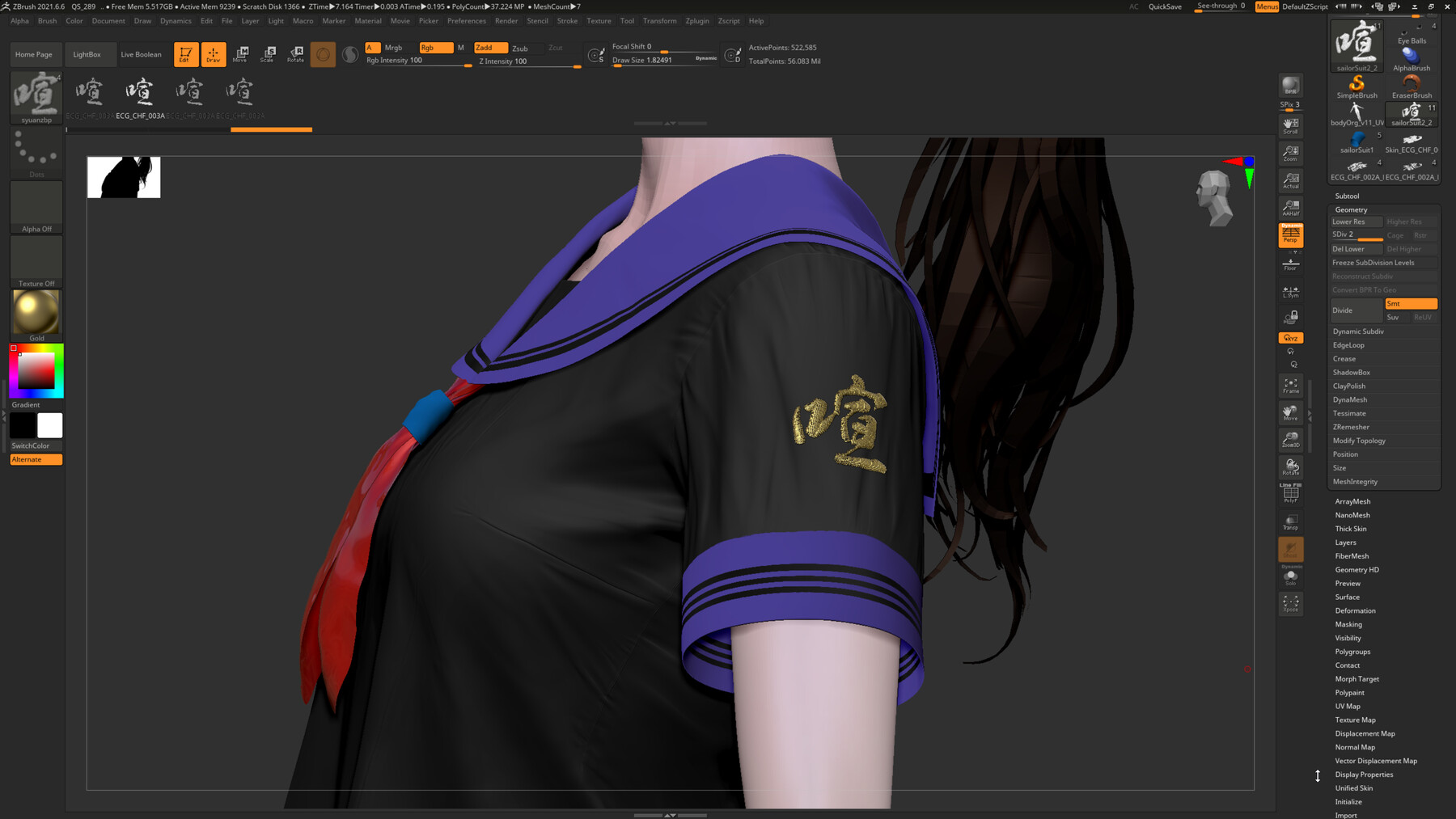The width and height of the screenshot is (1456, 819).
Task: Expand the Deformation panel
Action: point(1354,610)
